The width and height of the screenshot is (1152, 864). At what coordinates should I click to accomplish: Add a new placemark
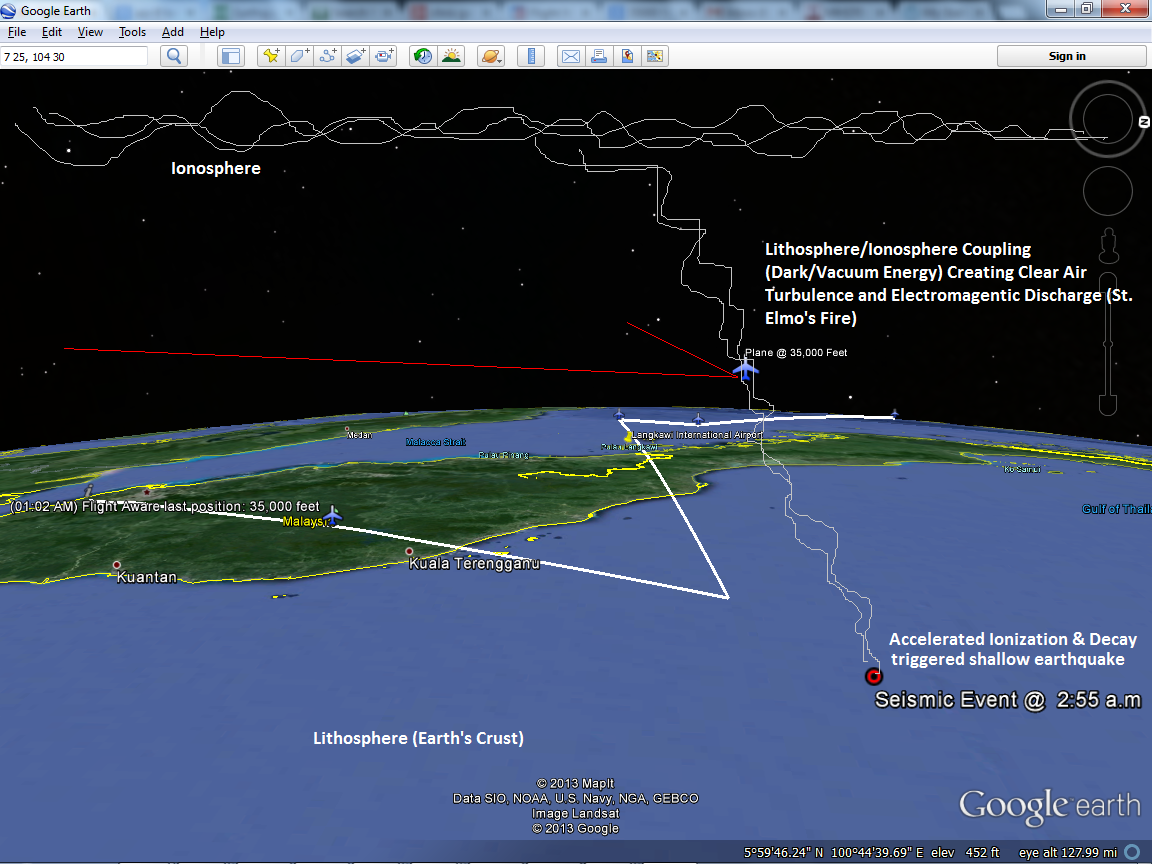[x=271, y=56]
